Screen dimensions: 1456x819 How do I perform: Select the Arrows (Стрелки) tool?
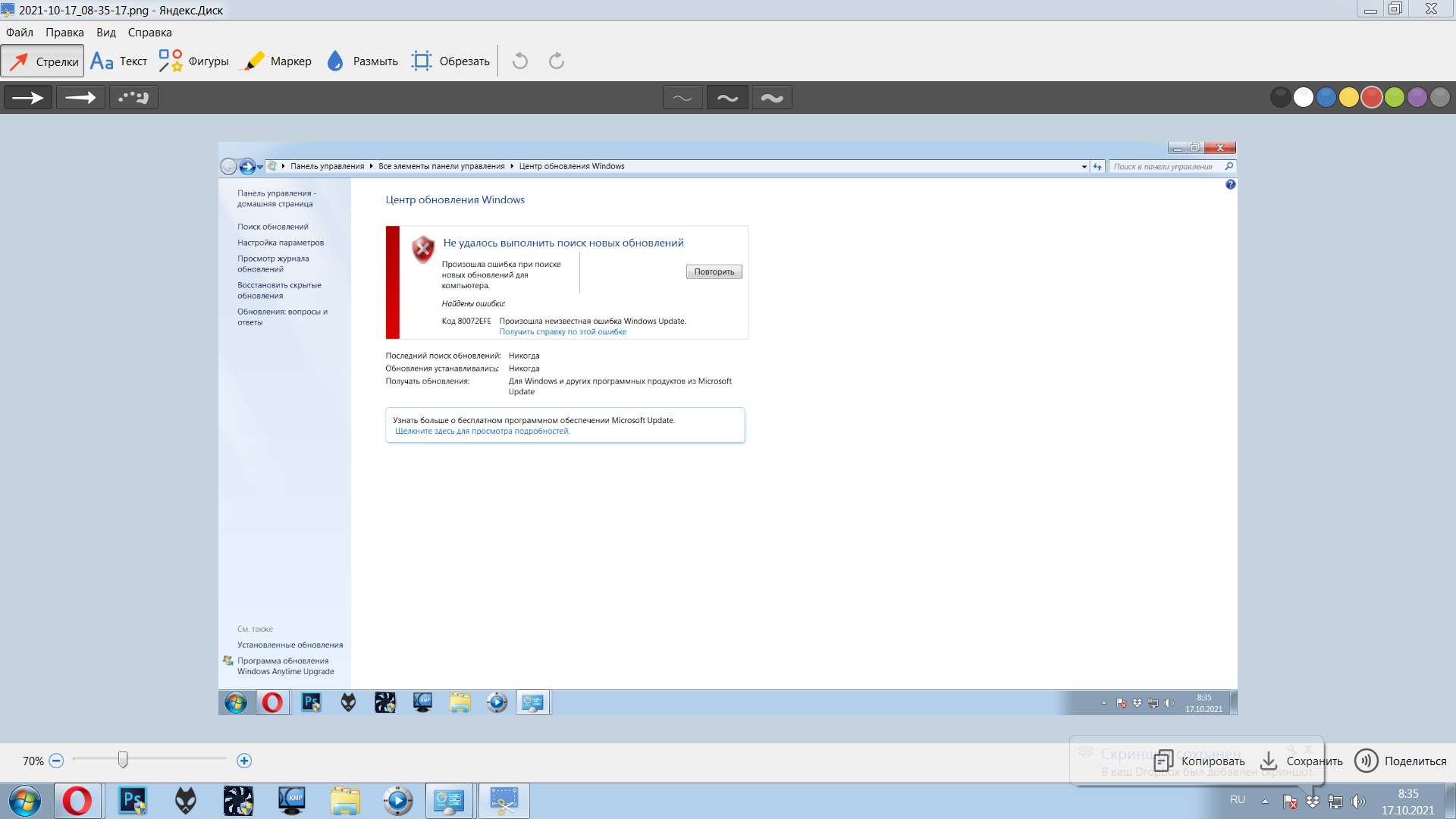coord(42,61)
